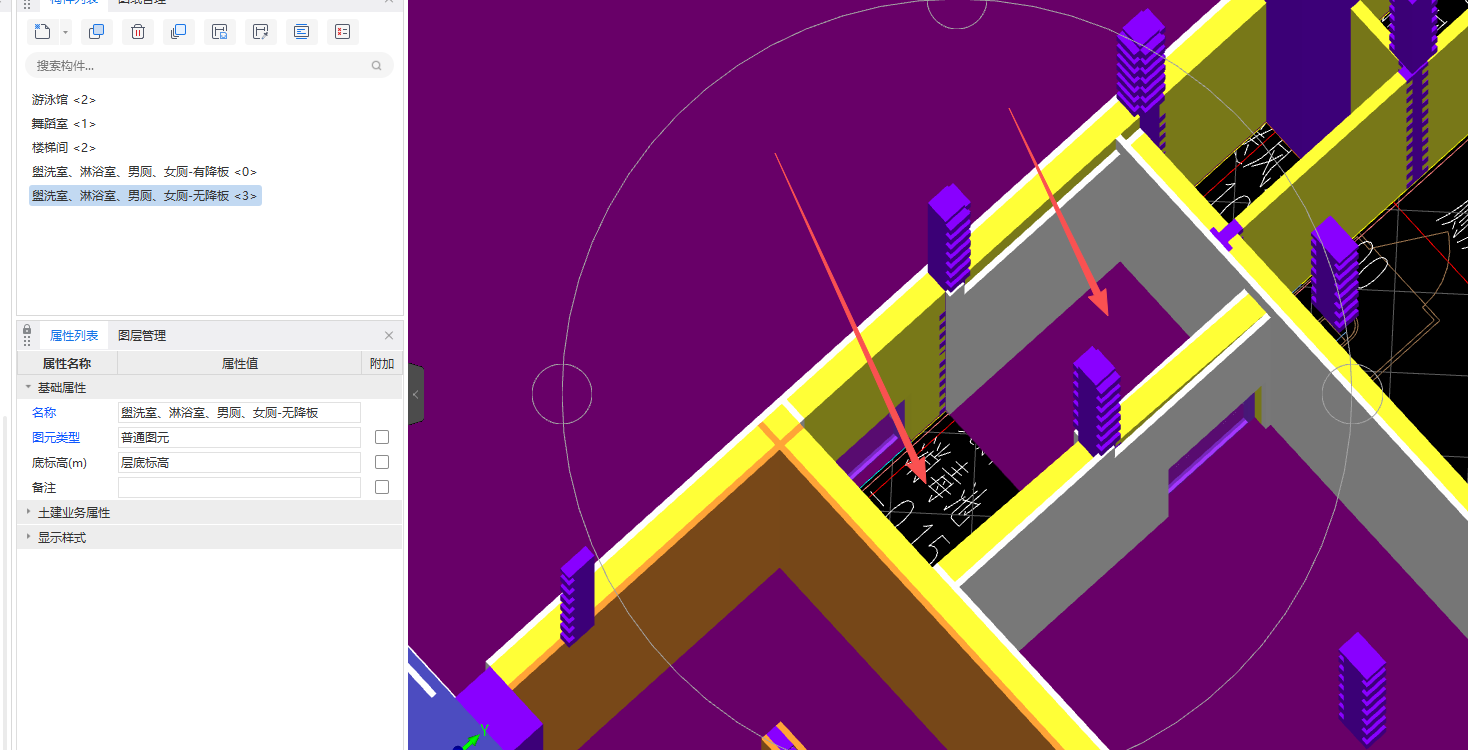The height and width of the screenshot is (750, 1468).
Task: Click the new component icon
Action: click(42, 32)
